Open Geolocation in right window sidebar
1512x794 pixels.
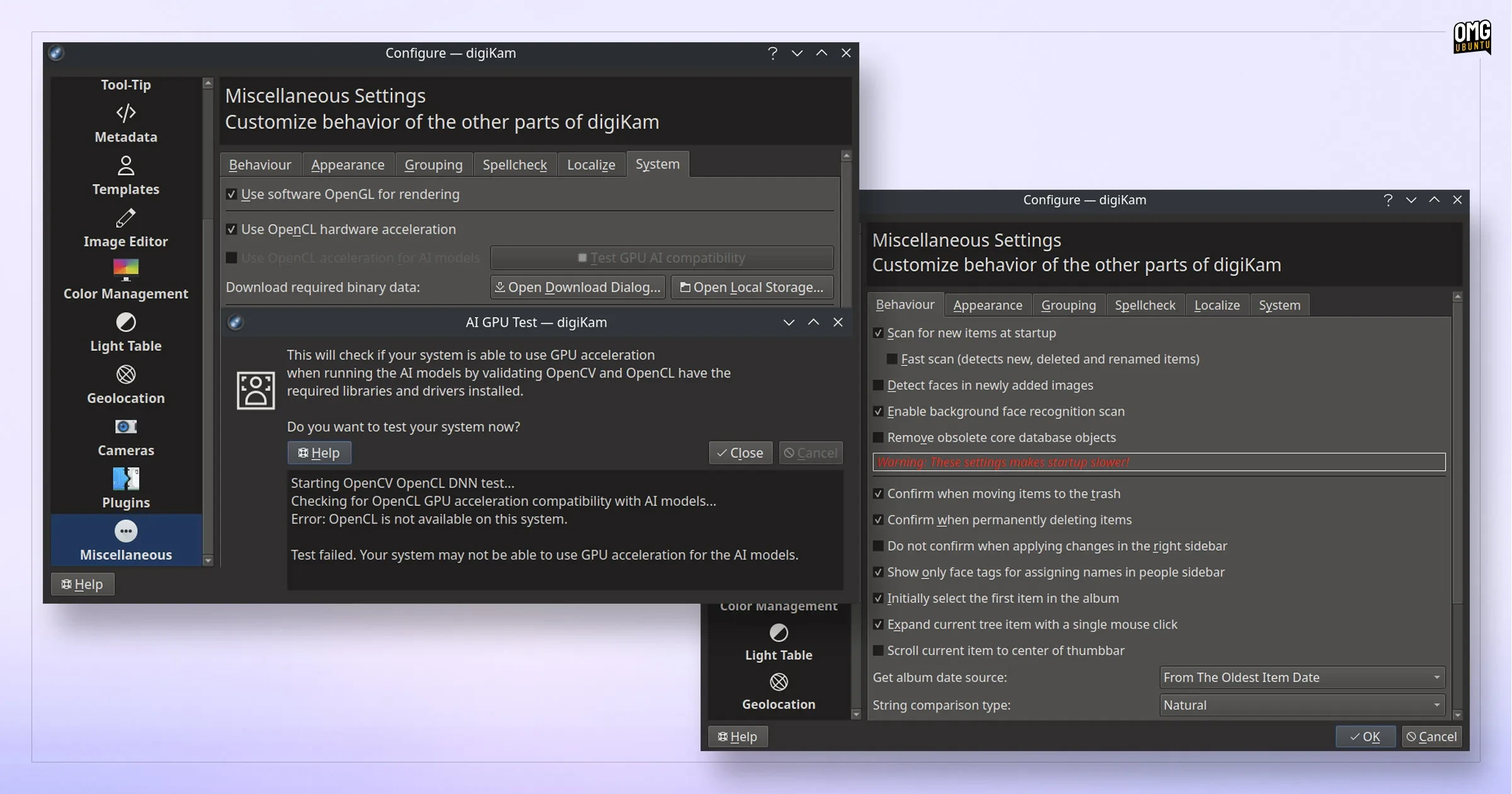(x=779, y=692)
